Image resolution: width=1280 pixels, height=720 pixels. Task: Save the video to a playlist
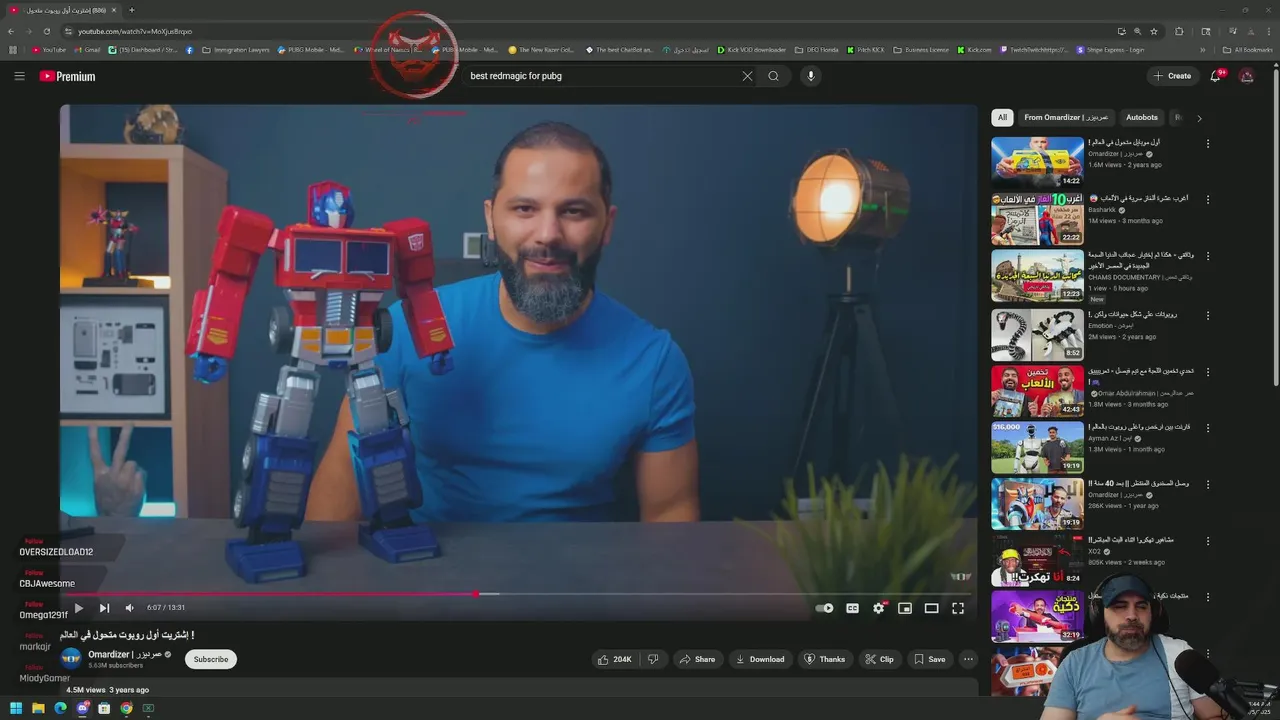coord(929,659)
